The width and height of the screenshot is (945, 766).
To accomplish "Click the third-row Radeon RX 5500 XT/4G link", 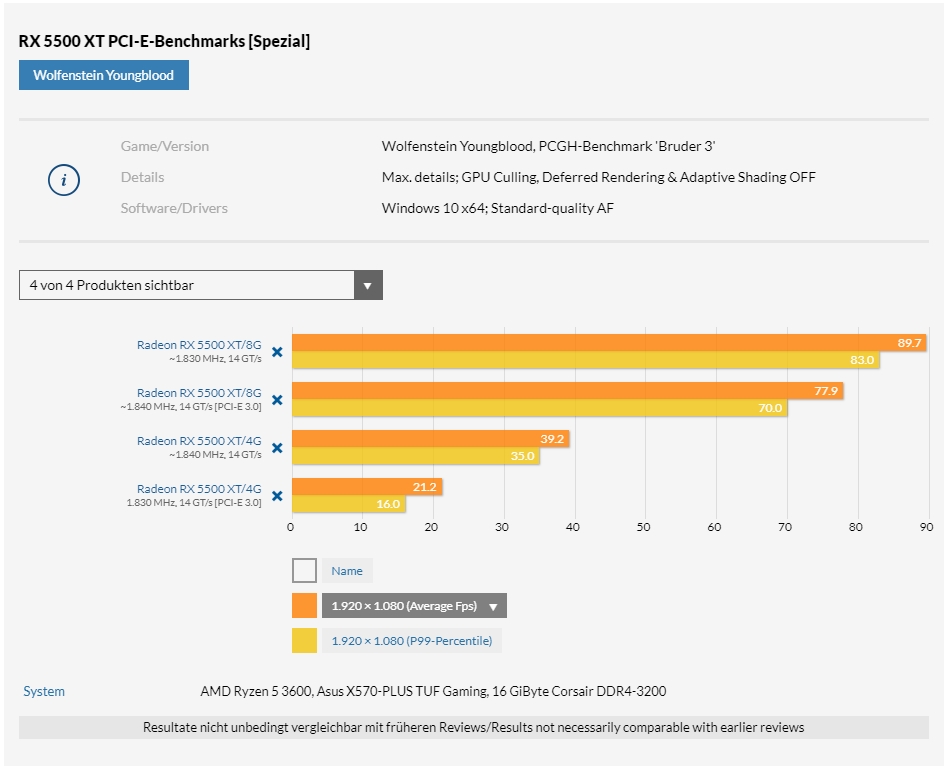I will [x=199, y=441].
